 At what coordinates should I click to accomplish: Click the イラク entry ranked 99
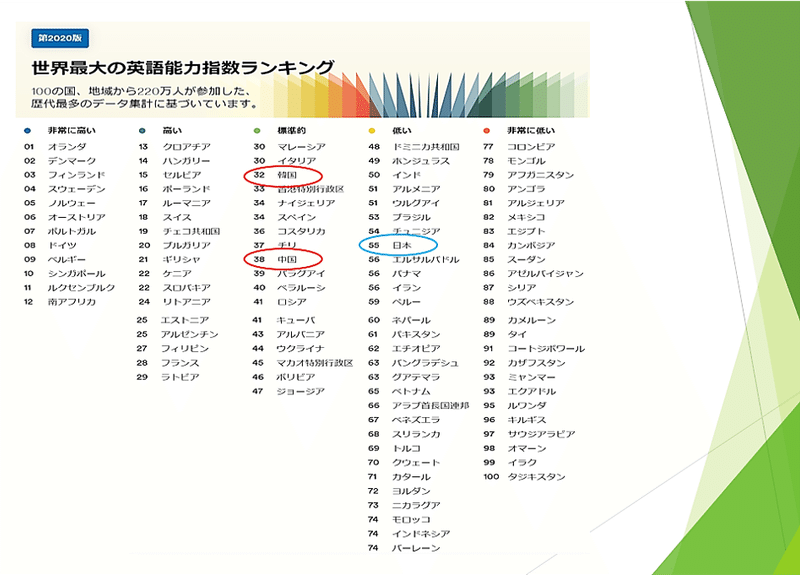click(x=522, y=462)
